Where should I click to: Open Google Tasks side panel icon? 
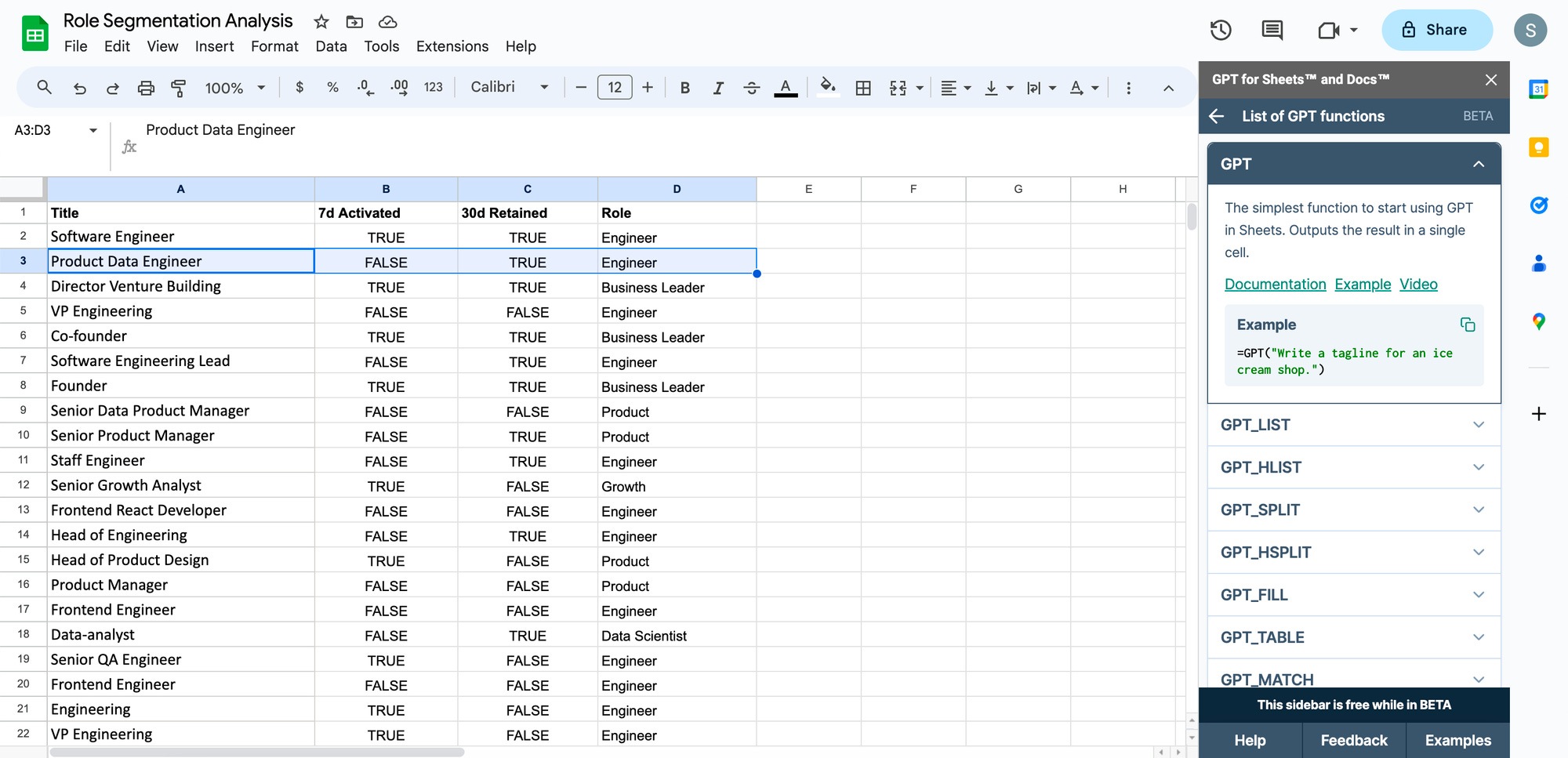1538,205
